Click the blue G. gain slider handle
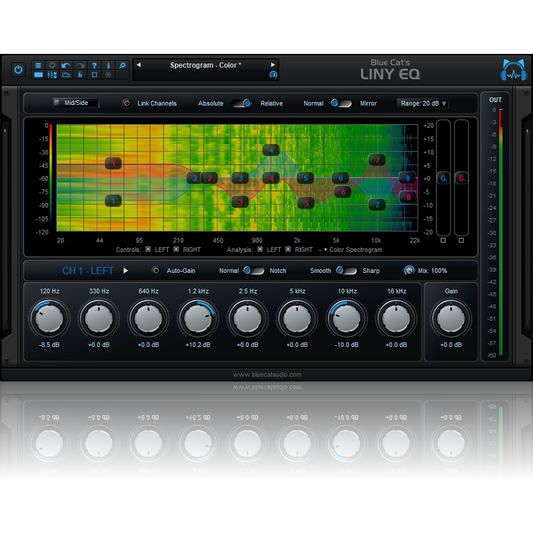533x533 pixels. click(443, 178)
